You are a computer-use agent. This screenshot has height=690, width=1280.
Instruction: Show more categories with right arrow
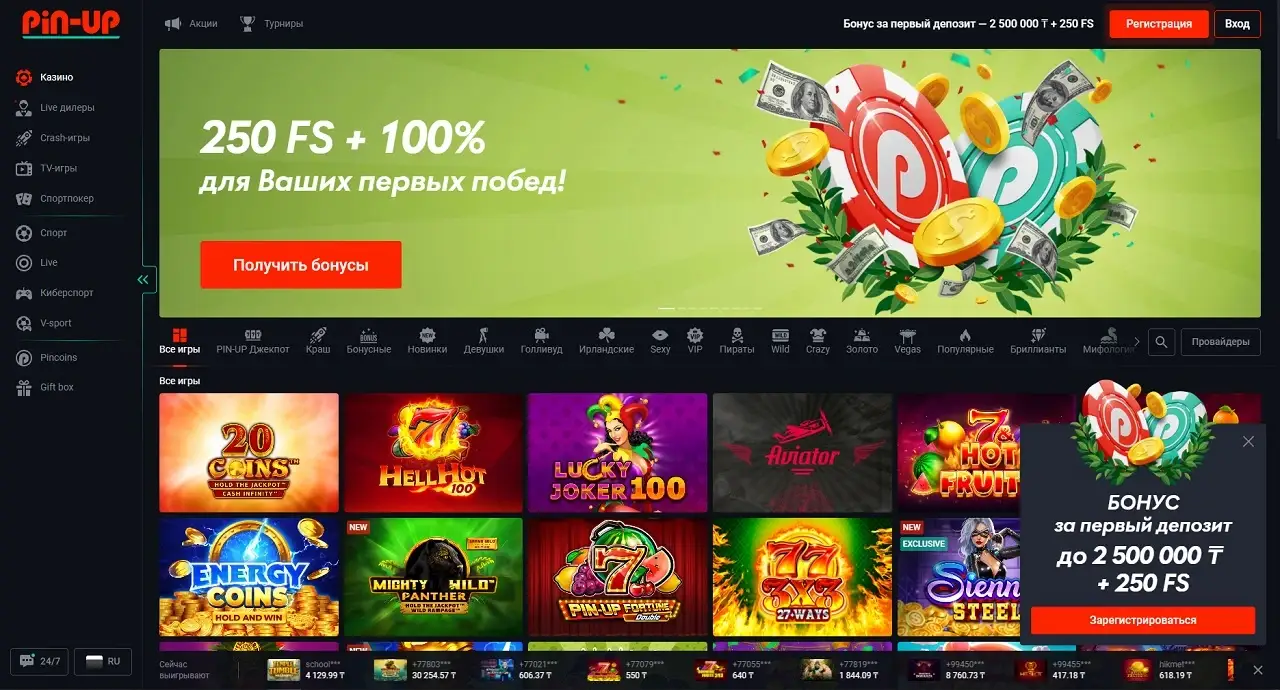pyautogui.click(x=1136, y=341)
